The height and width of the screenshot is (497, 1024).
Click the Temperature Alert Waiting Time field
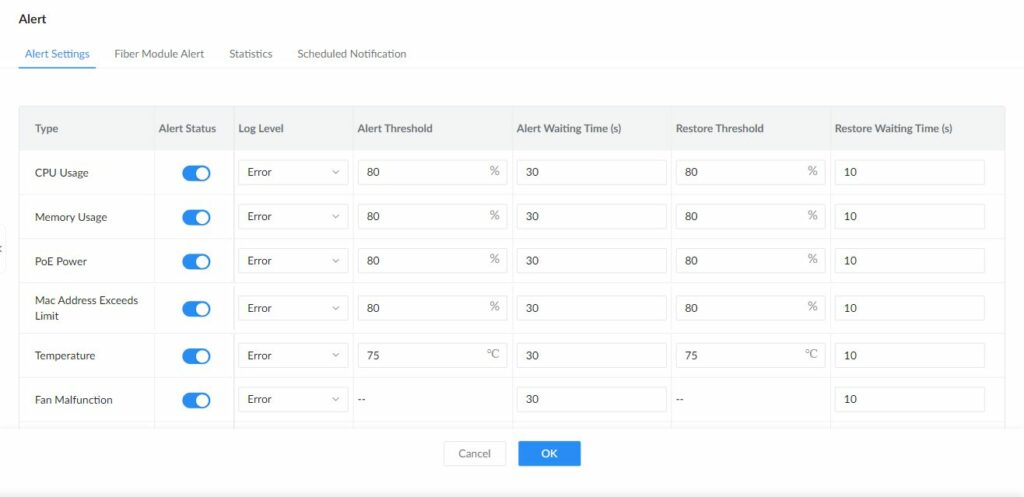(x=592, y=355)
